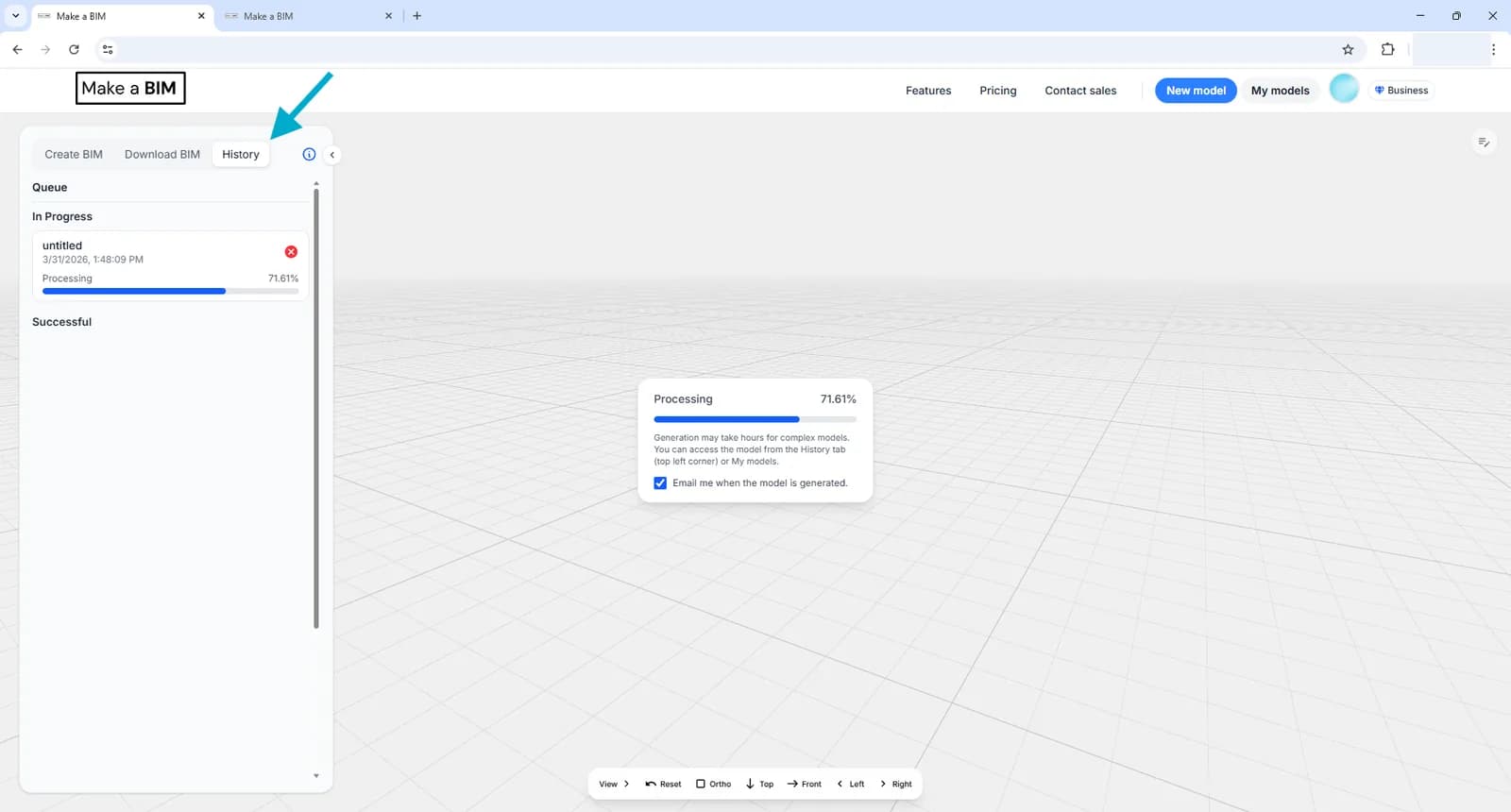The height and width of the screenshot is (812, 1511).
Task: Cancel the untitled job with red X
Action: click(x=291, y=251)
